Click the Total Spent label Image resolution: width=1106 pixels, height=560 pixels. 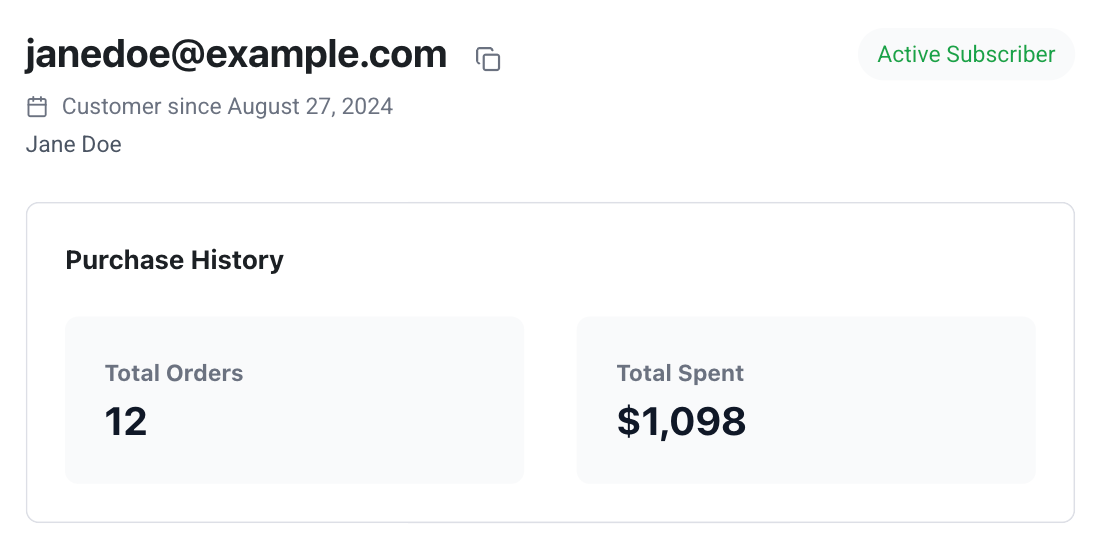(680, 373)
